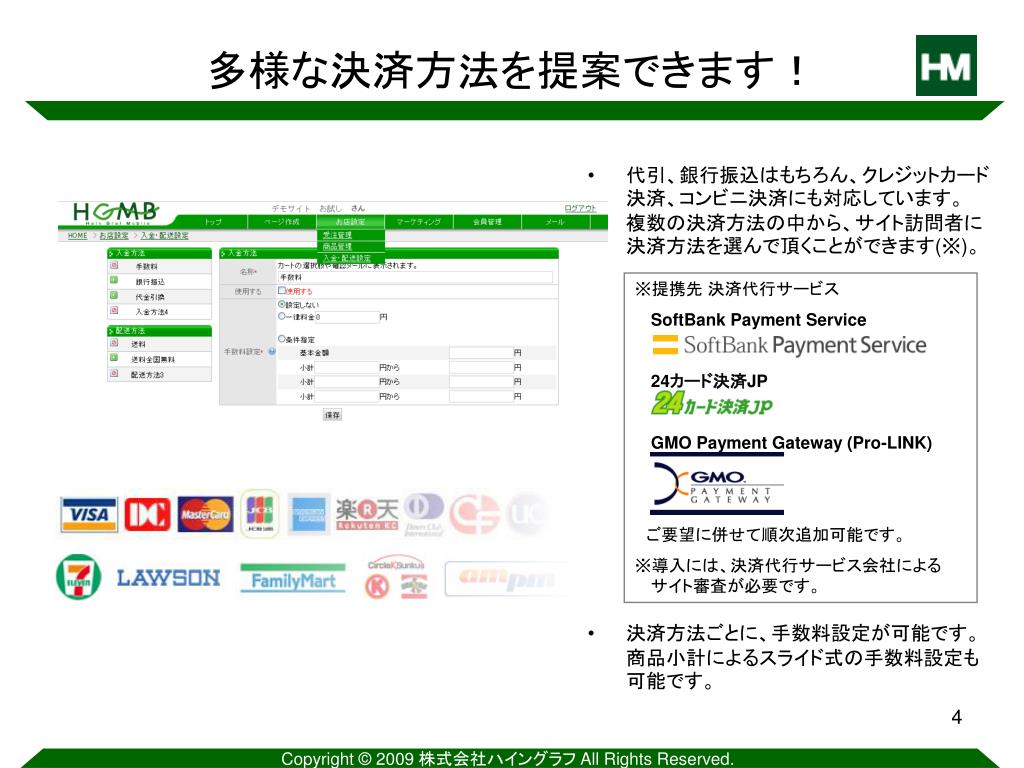Click the 配送方法 sidebar panel header
The width and height of the screenshot is (1024, 768).
[159, 330]
